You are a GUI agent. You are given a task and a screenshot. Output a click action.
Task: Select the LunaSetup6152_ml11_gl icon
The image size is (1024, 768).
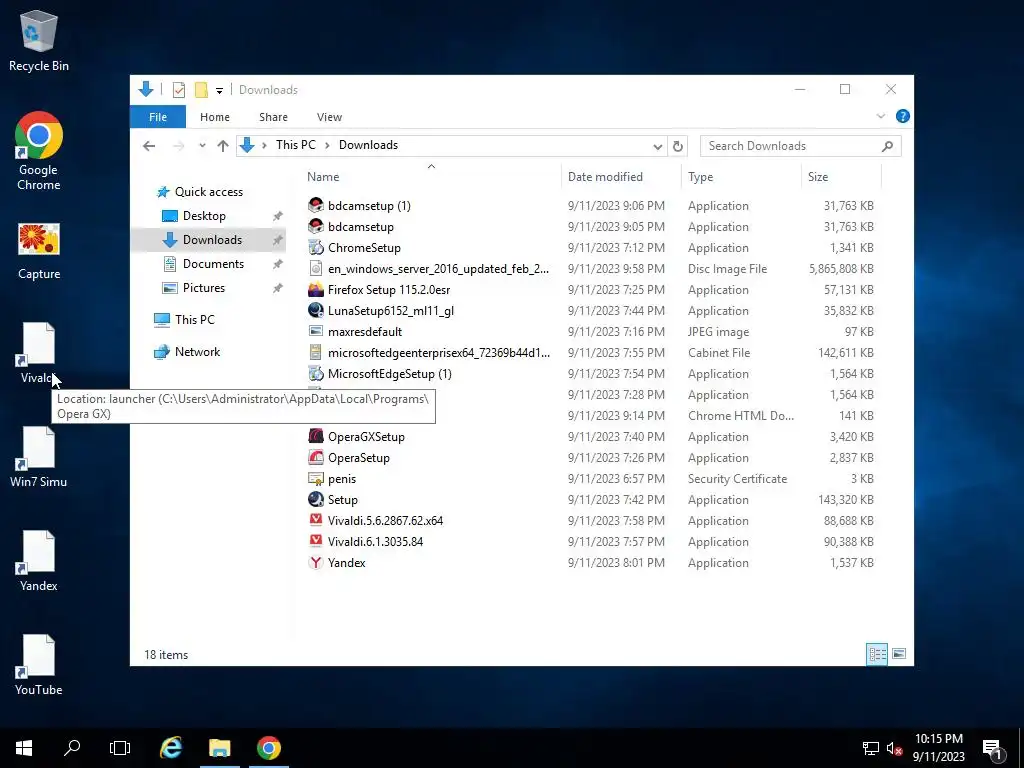pyautogui.click(x=315, y=310)
